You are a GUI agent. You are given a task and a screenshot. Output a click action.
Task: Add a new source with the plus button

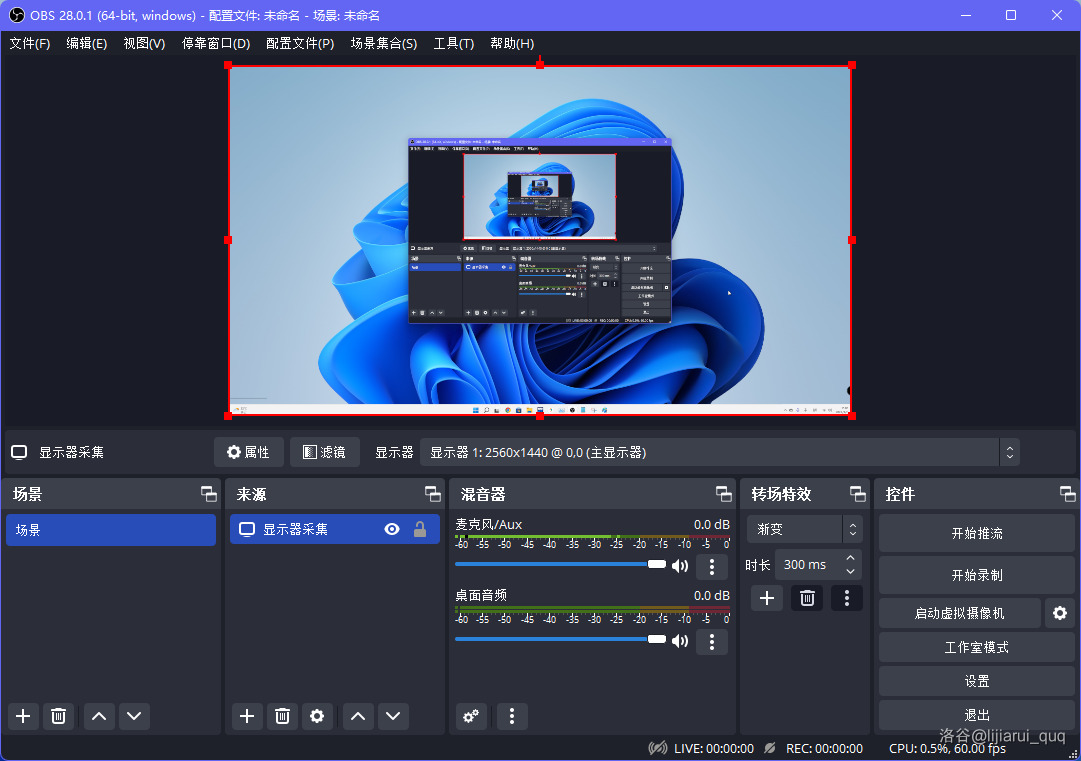tap(247, 716)
